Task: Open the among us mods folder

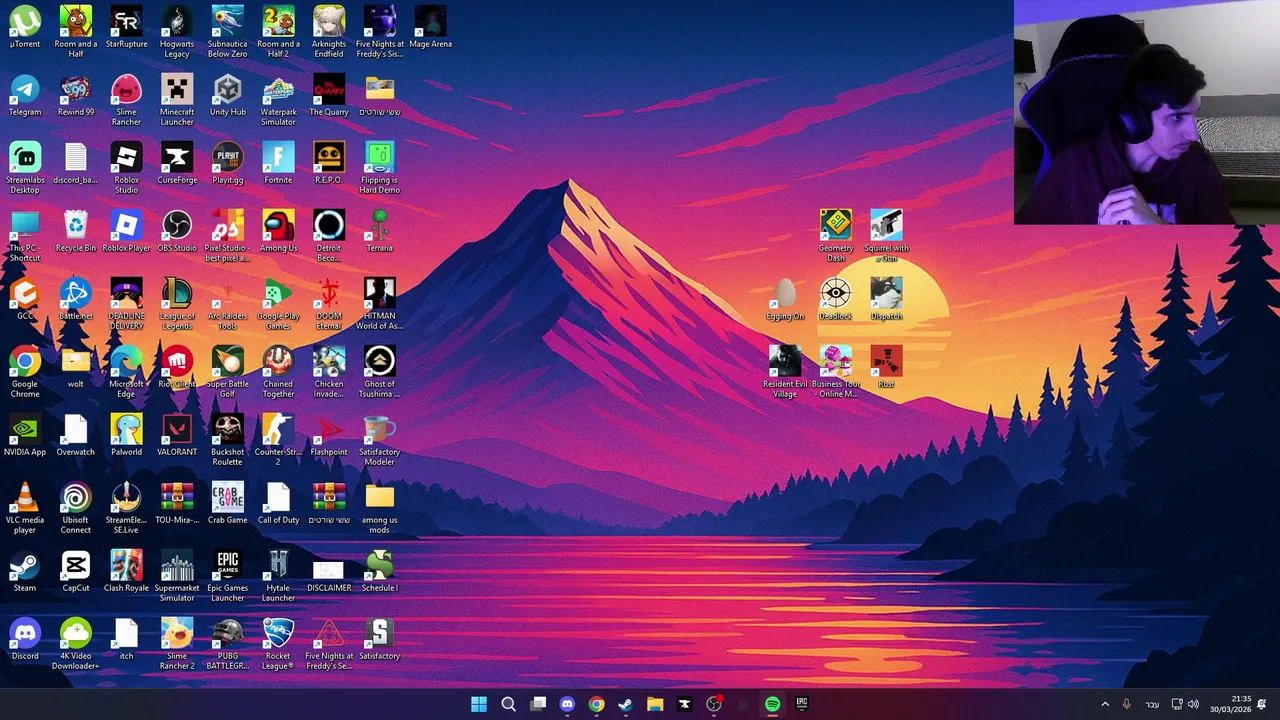Action: (380, 508)
